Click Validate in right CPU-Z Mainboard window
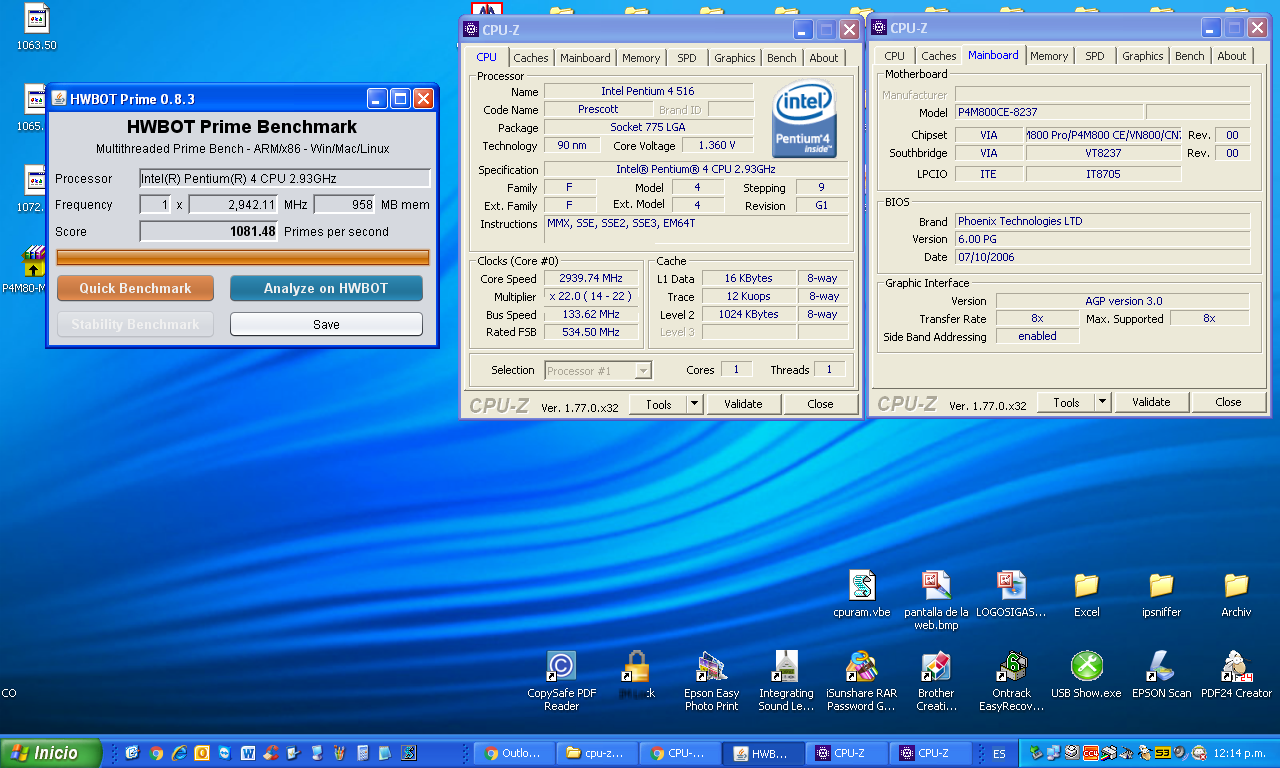1280x768 pixels. click(x=1151, y=402)
